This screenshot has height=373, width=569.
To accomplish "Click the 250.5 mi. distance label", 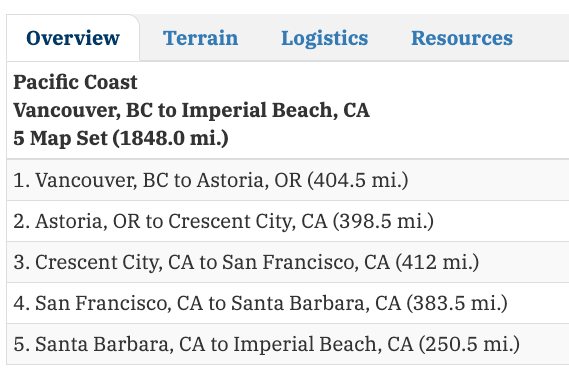I will click(x=469, y=344).
